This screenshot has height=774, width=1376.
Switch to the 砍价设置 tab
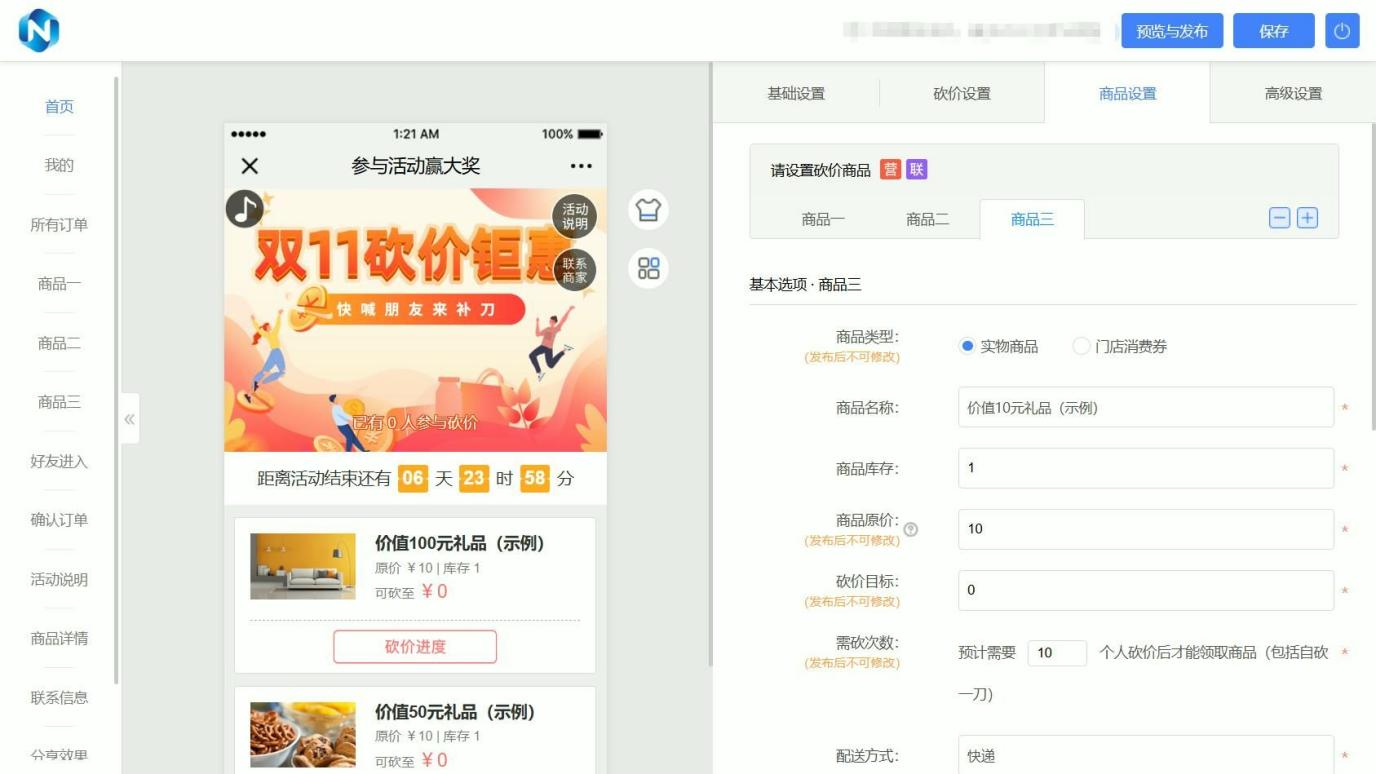(961, 93)
